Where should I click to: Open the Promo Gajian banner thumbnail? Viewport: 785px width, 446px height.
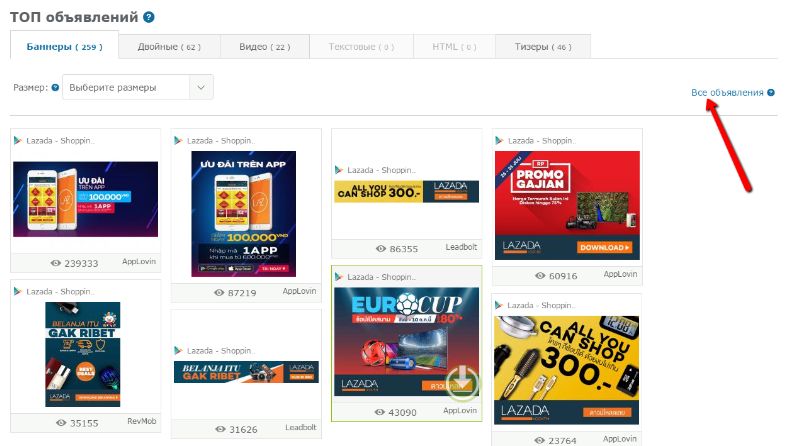(x=567, y=205)
